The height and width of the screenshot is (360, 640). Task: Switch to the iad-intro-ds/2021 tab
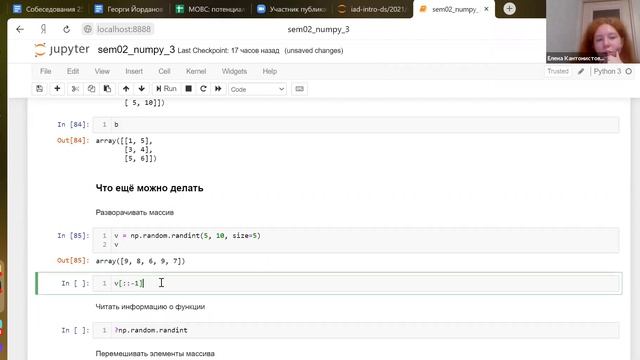tap(372, 9)
